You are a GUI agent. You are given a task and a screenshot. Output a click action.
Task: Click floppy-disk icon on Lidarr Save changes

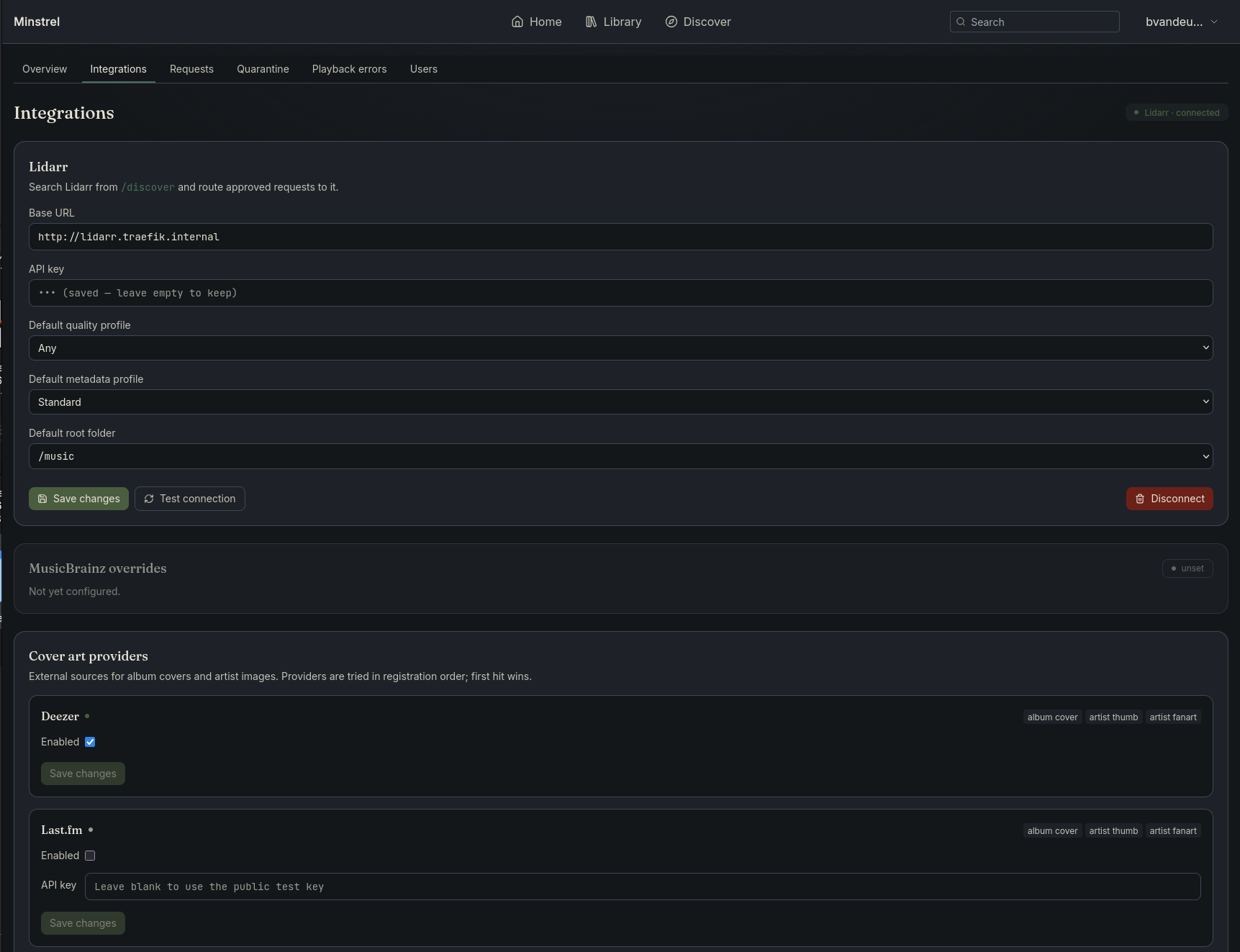[x=42, y=499]
